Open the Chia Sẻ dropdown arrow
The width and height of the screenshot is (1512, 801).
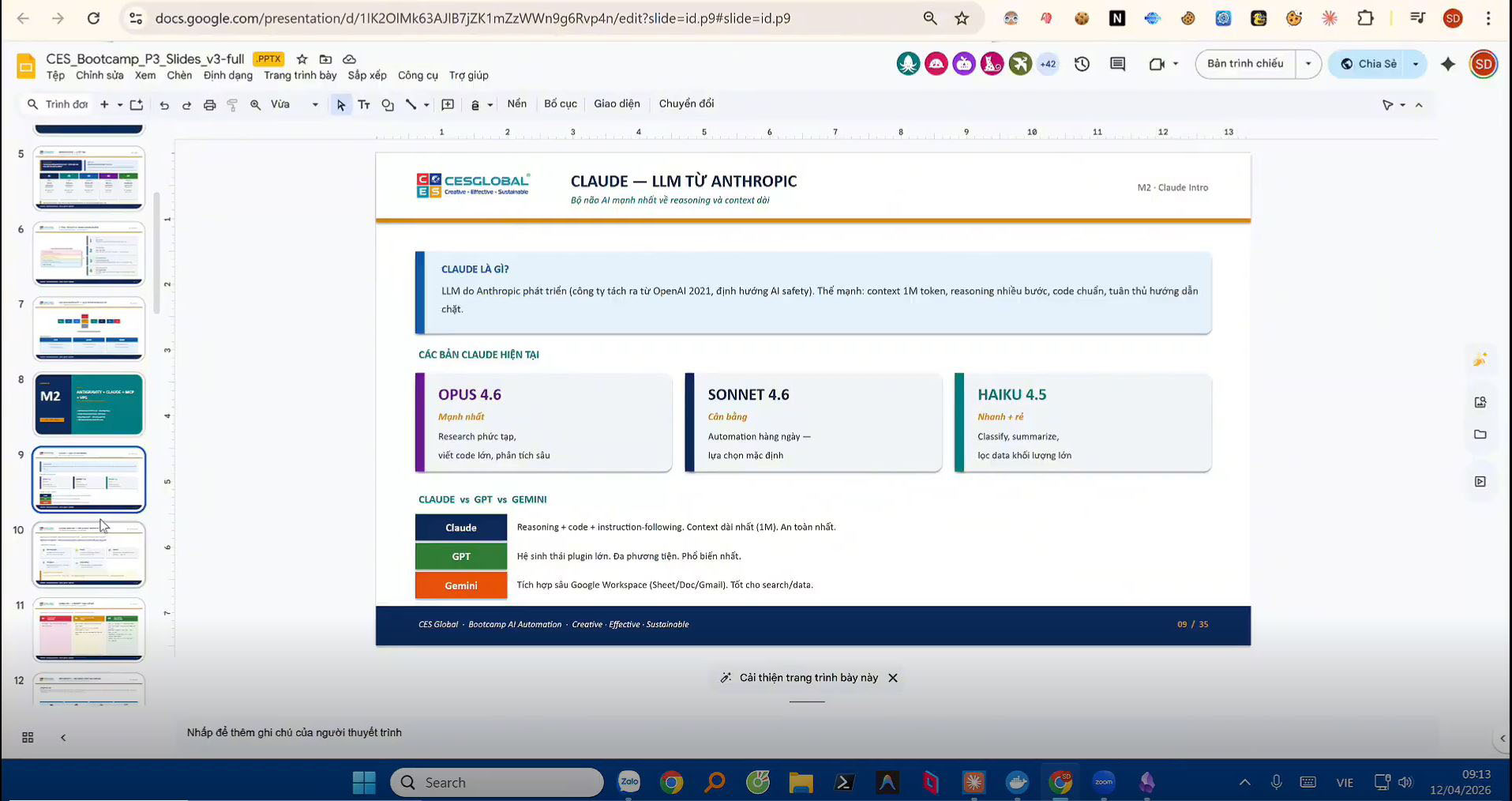(x=1415, y=64)
